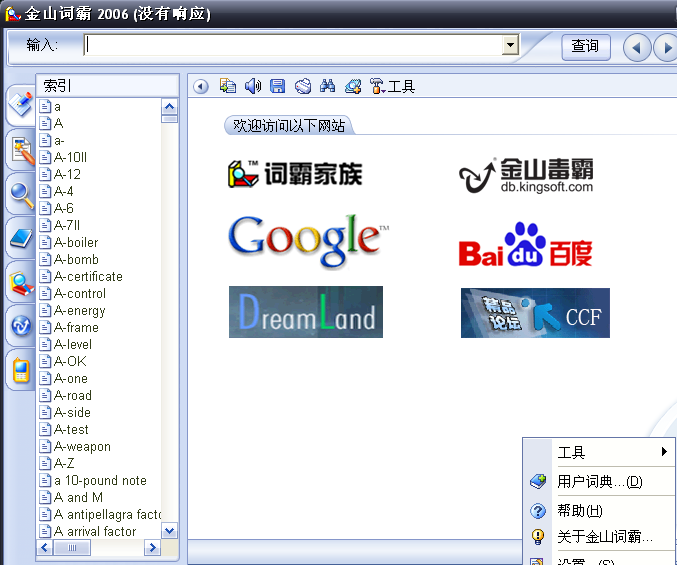Click the 查询 search button
The width and height of the screenshot is (677, 565).
coord(585,46)
